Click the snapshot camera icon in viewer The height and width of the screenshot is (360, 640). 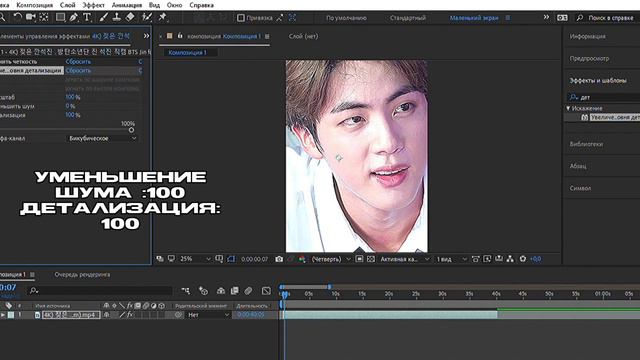[x=279, y=259]
